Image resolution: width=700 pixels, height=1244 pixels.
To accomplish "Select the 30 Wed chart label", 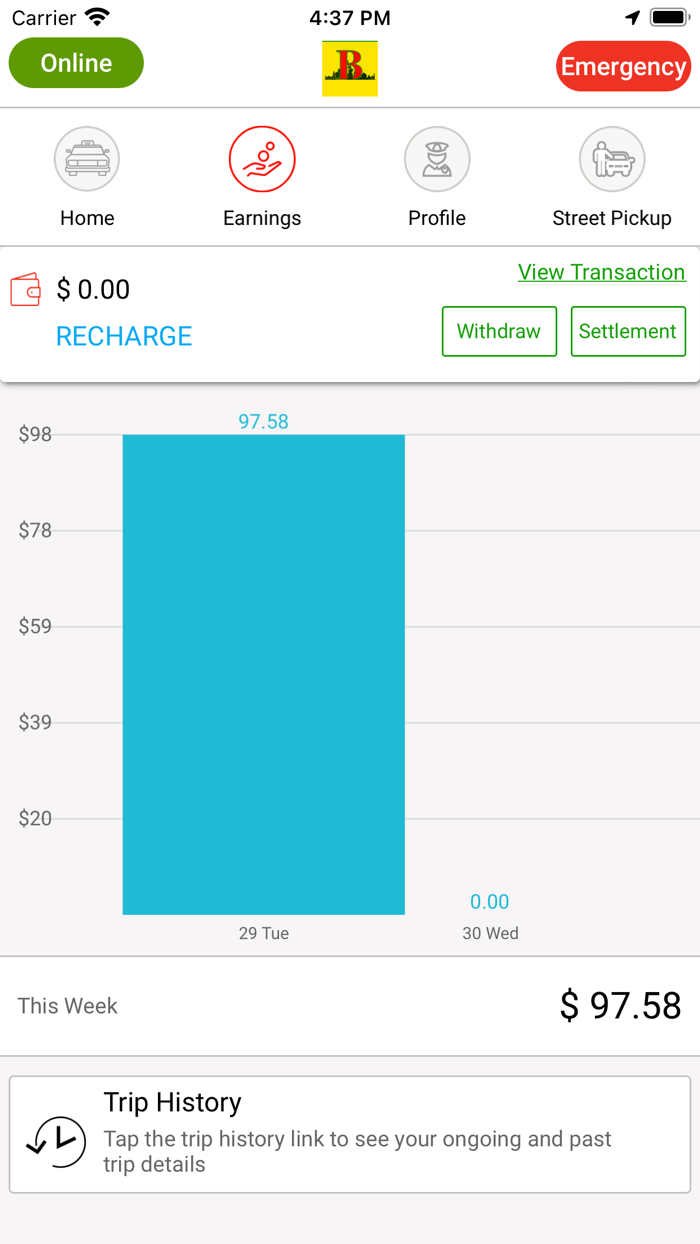I will click(x=490, y=933).
